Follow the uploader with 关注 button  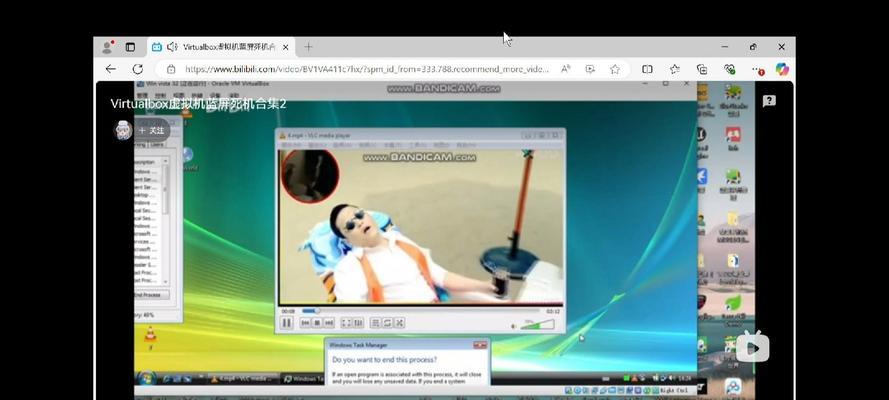pyautogui.click(x=151, y=130)
